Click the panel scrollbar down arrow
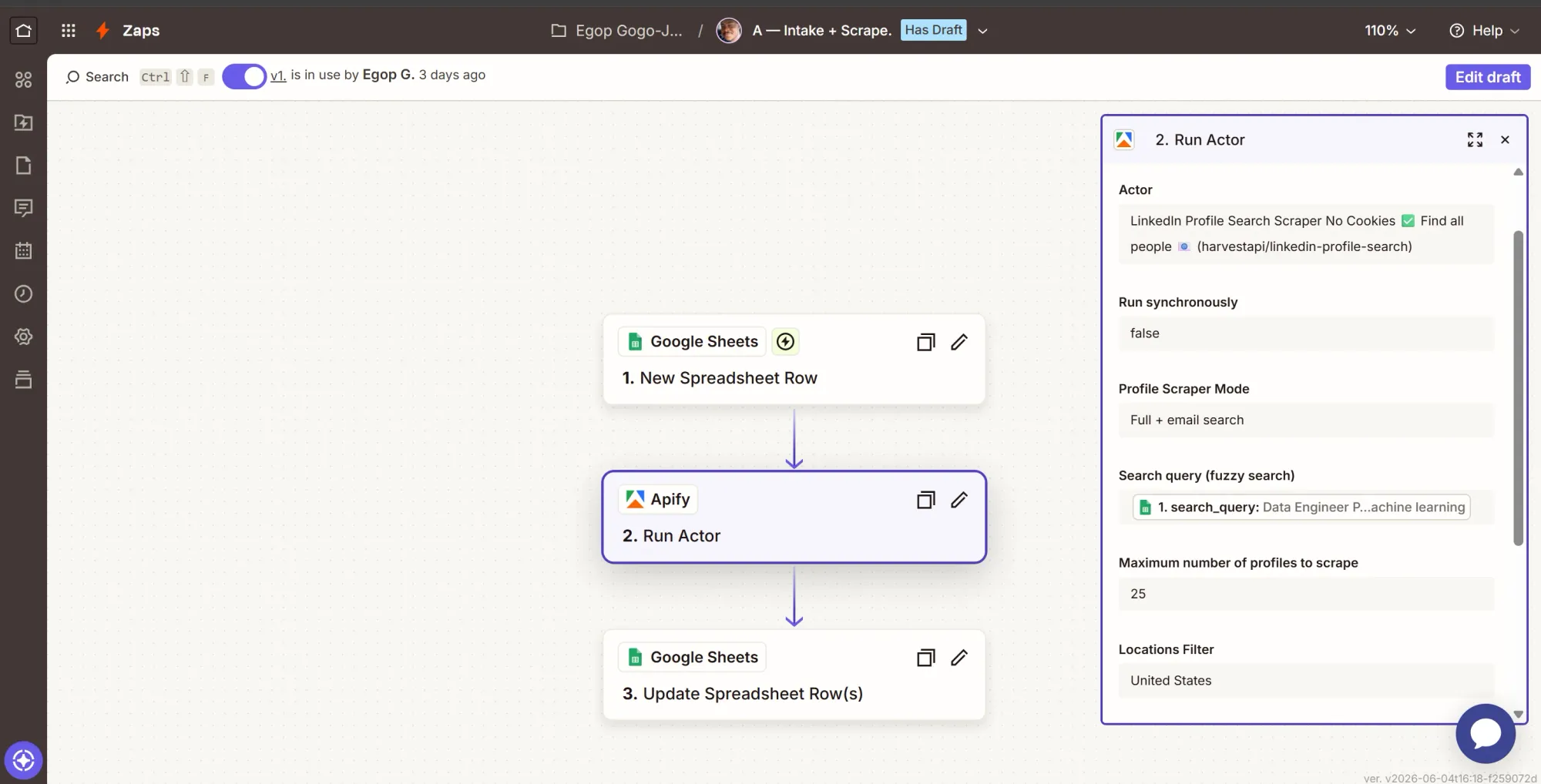 point(1518,715)
